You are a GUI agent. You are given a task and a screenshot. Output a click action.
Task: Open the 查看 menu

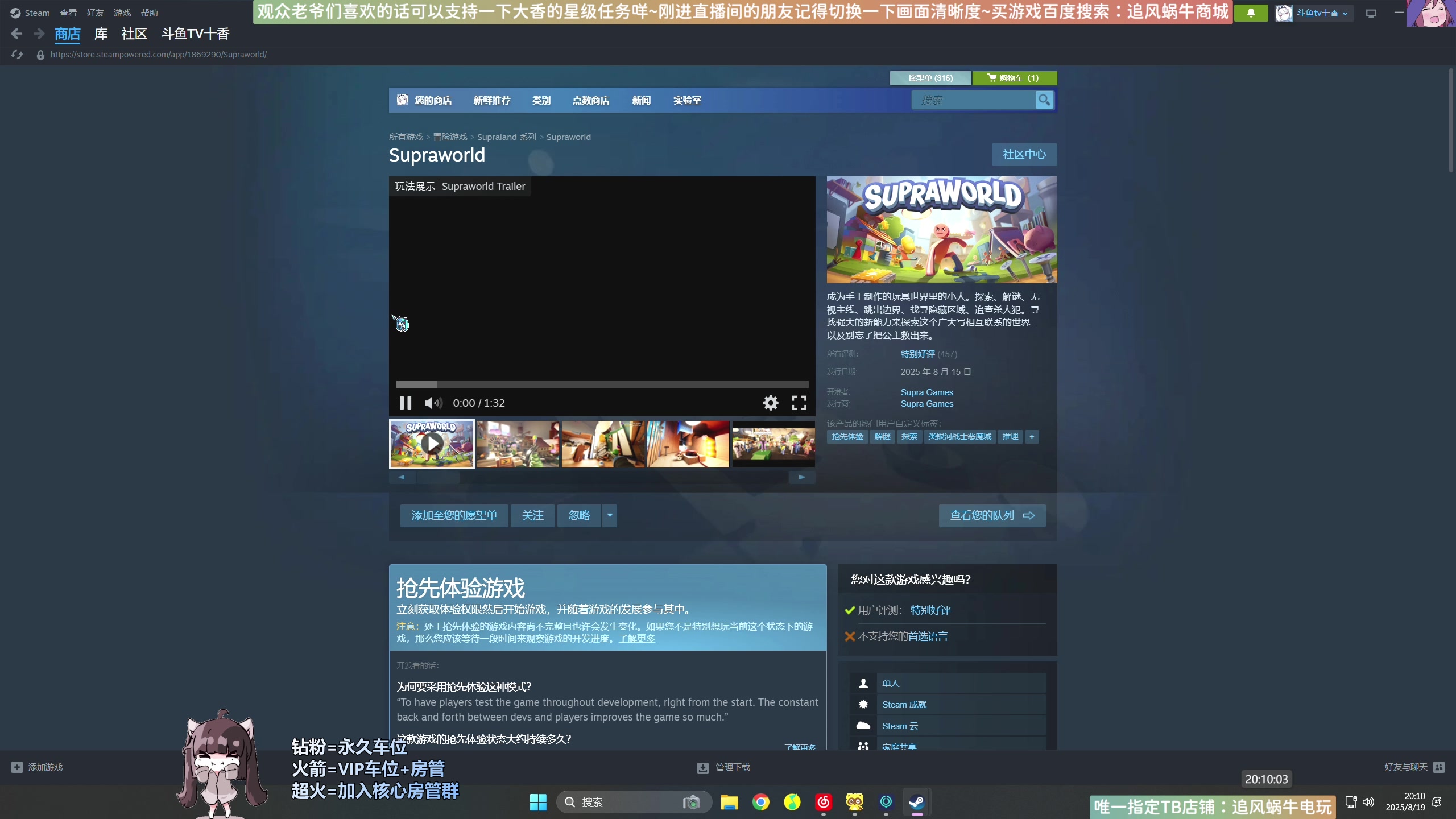68,13
